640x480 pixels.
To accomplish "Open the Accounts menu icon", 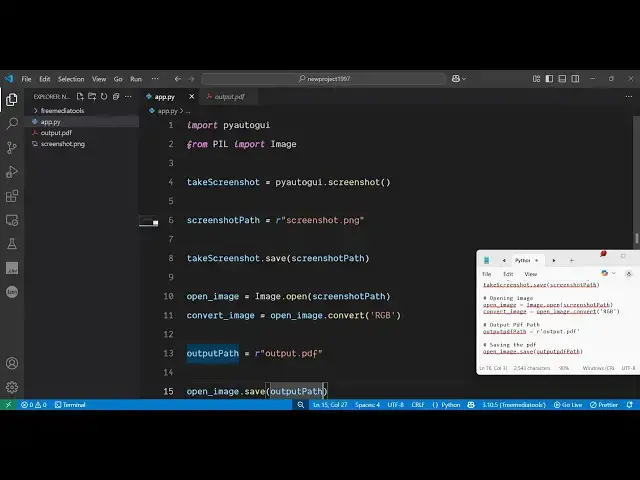I will pyautogui.click(x=12, y=363).
